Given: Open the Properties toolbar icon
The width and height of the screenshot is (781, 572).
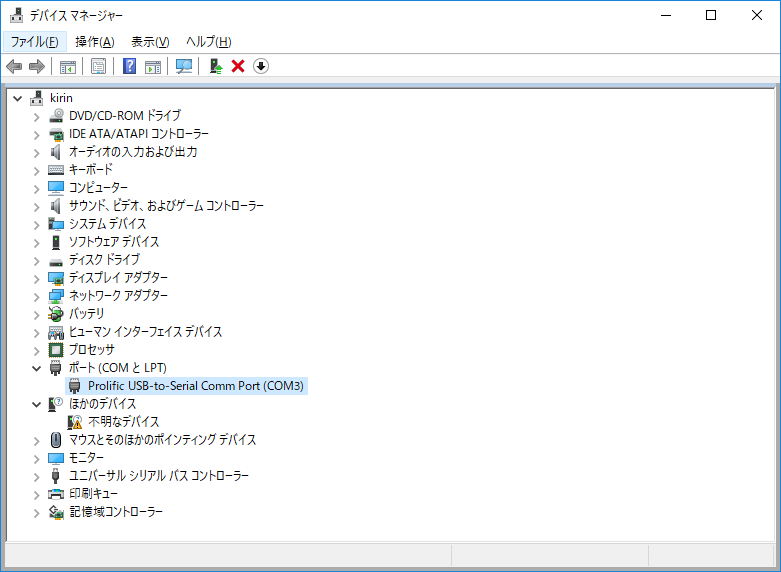Looking at the screenshot, I should tap(99, 66).
